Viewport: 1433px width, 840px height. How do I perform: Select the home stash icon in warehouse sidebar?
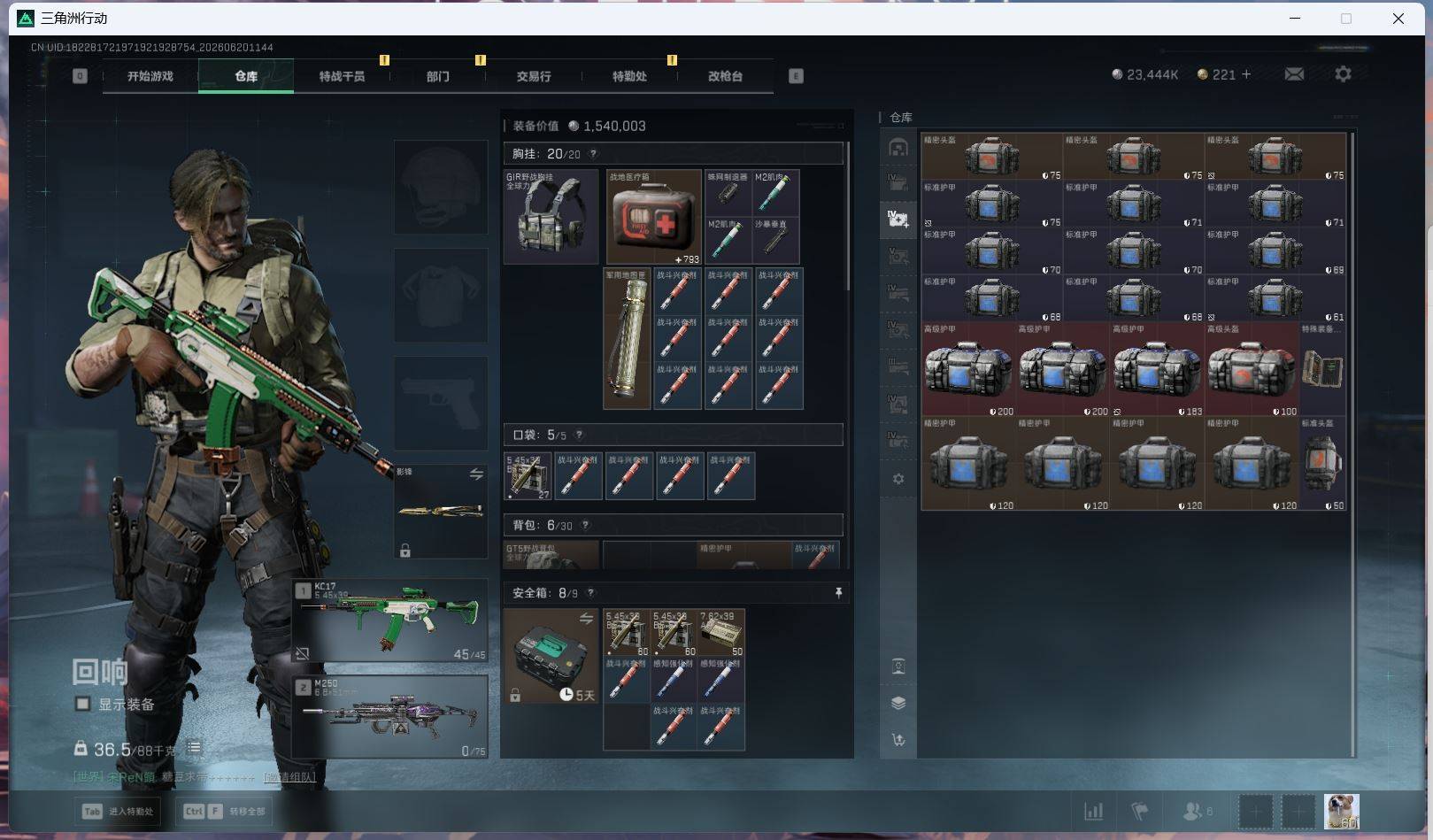(x=898, y=148)
